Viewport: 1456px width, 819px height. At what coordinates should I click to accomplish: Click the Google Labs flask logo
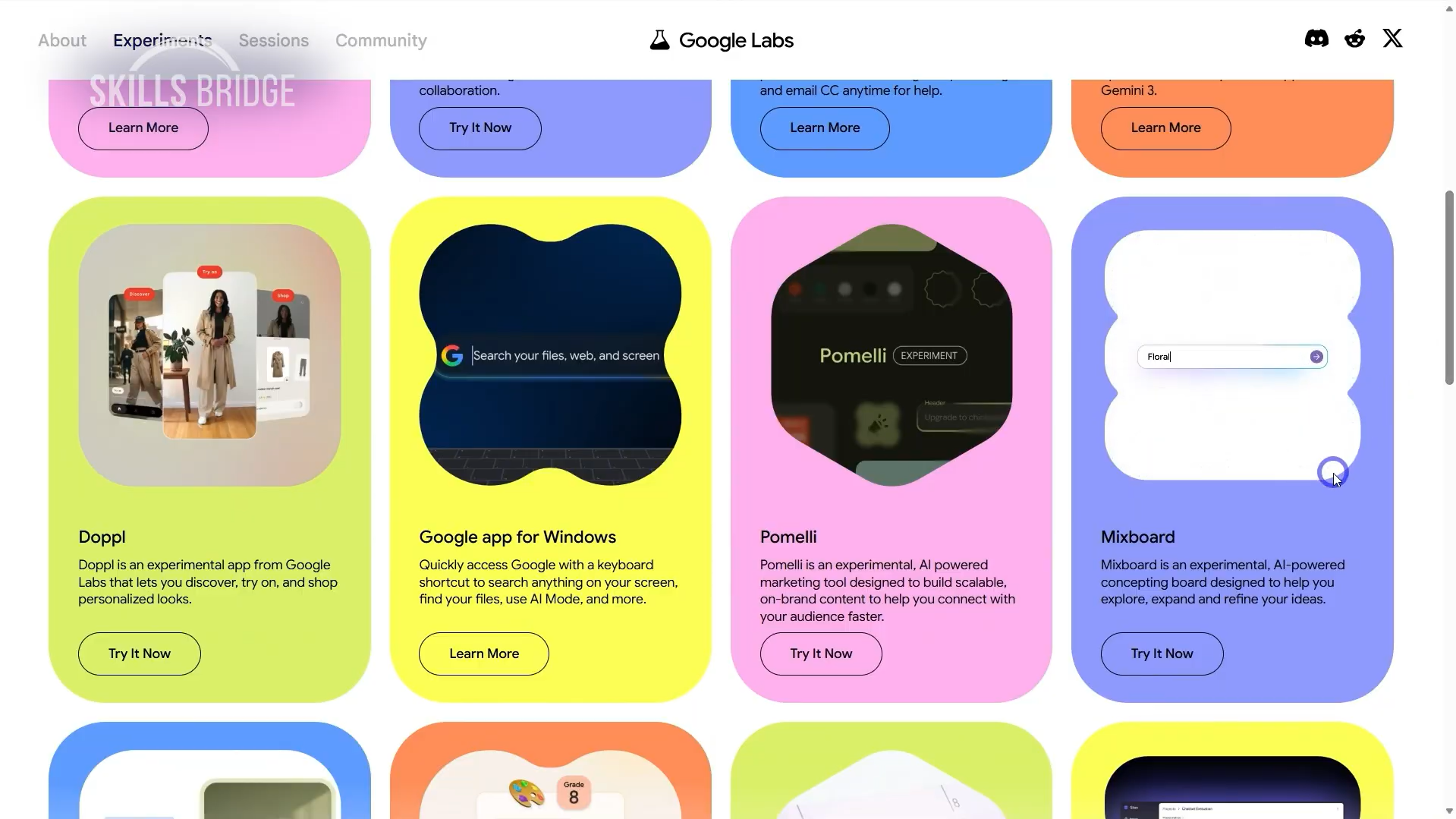[x=659, y=40]
